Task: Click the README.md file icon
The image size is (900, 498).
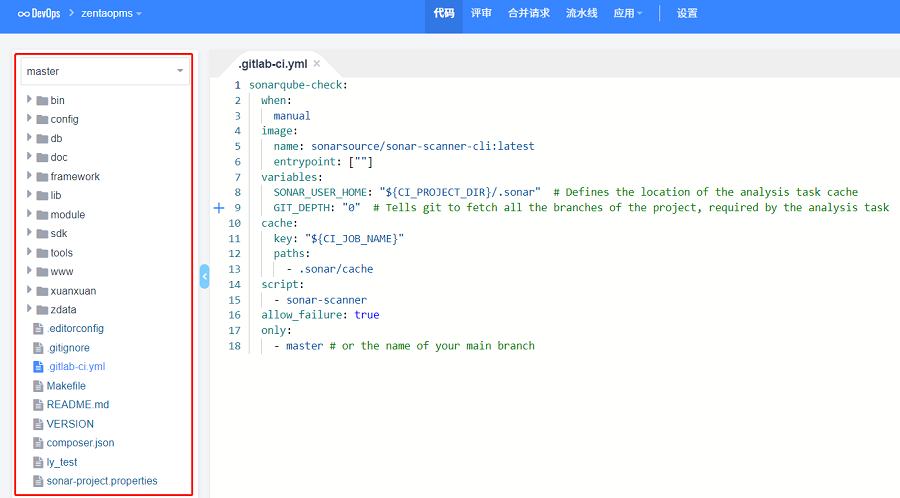Action: click(39, 405)
